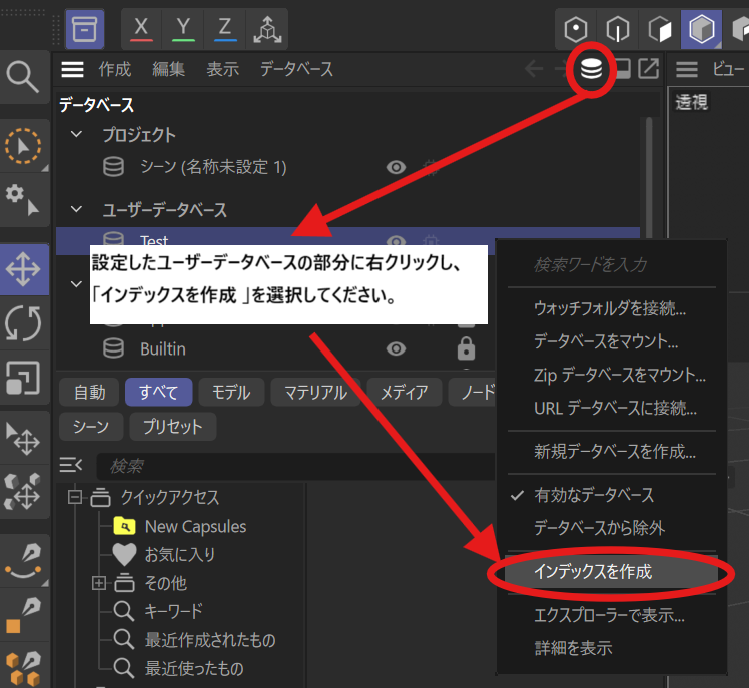Select the すべて filter button
Image resolution: width=749 pixels, height=688 pixels.
click(x=159, y=393)
